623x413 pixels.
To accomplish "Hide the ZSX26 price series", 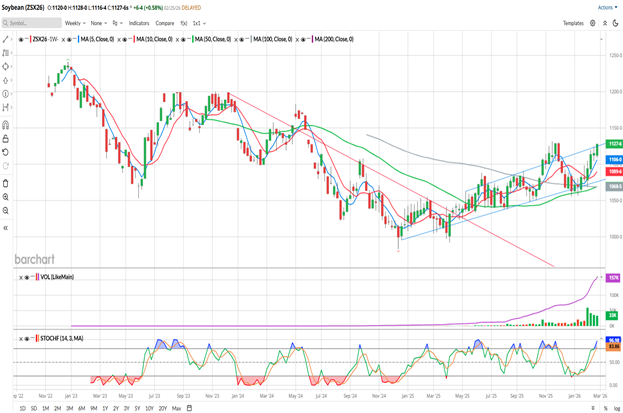I will point(21,39).
